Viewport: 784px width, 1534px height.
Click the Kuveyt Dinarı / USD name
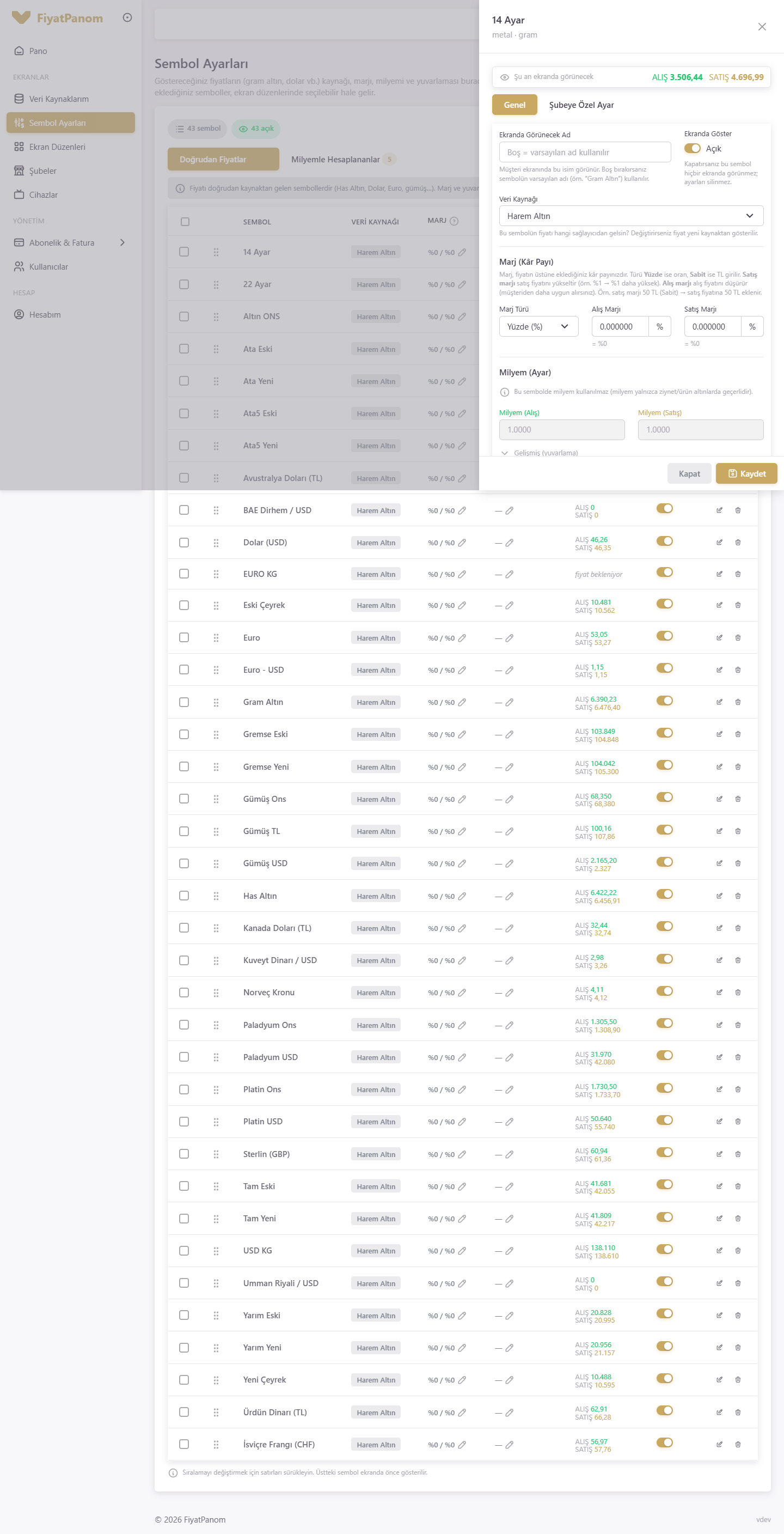tap(280, 960)
